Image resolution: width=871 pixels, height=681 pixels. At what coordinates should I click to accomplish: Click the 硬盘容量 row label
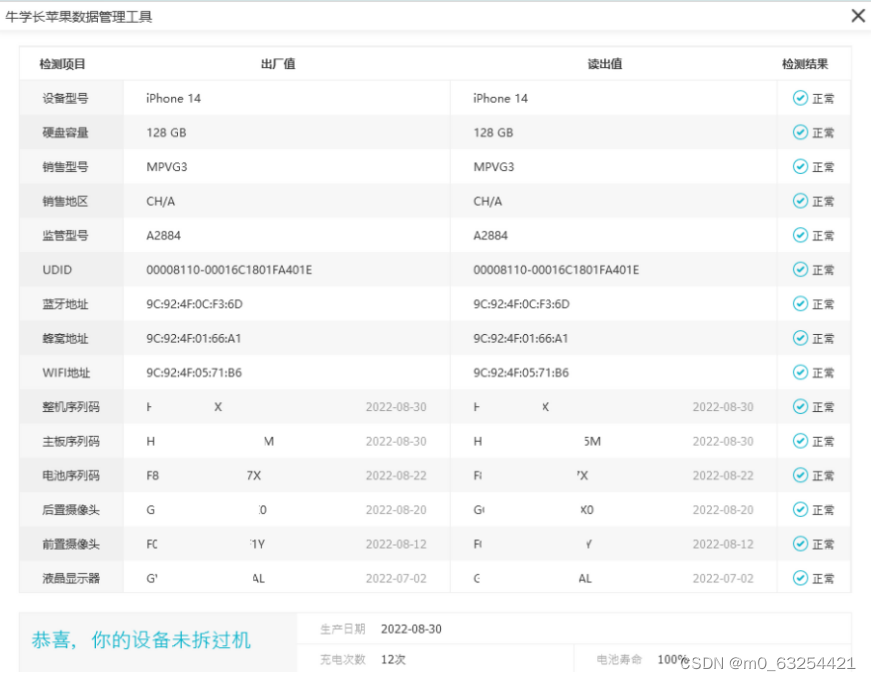click(65, 132)
